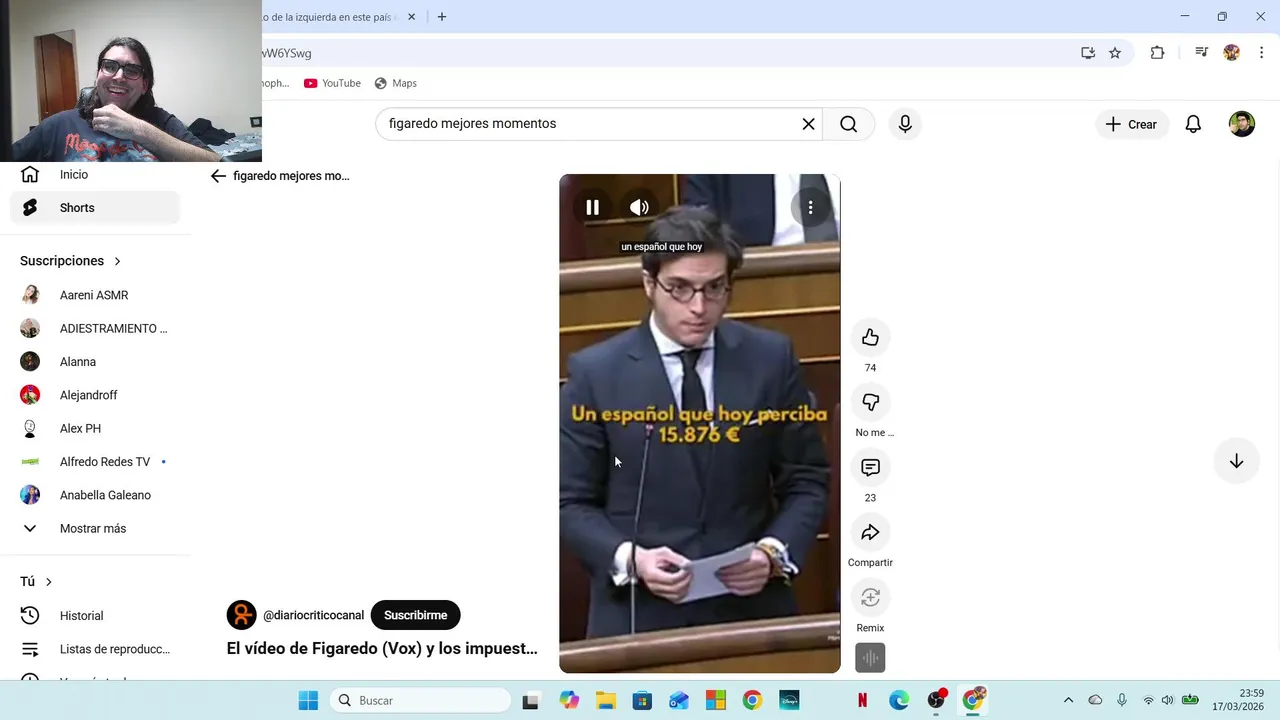Open Netflix from the taskbar

pos(862,700)
